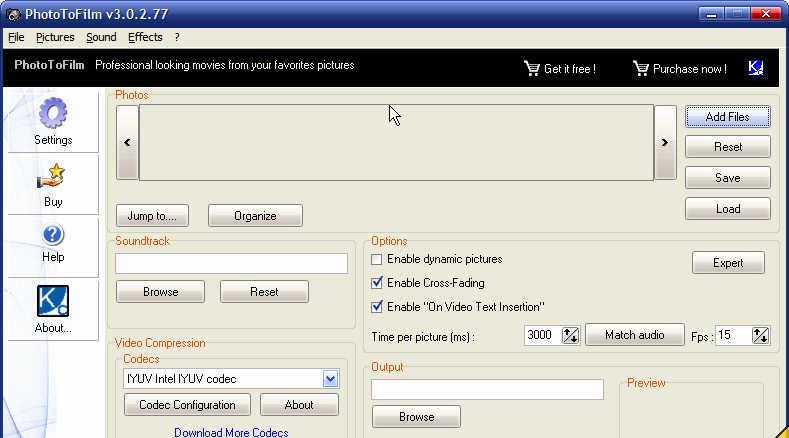Click the PhotoToFilm title bar app icon
Viewport: 789px width, 438px height.
point(13,15)
